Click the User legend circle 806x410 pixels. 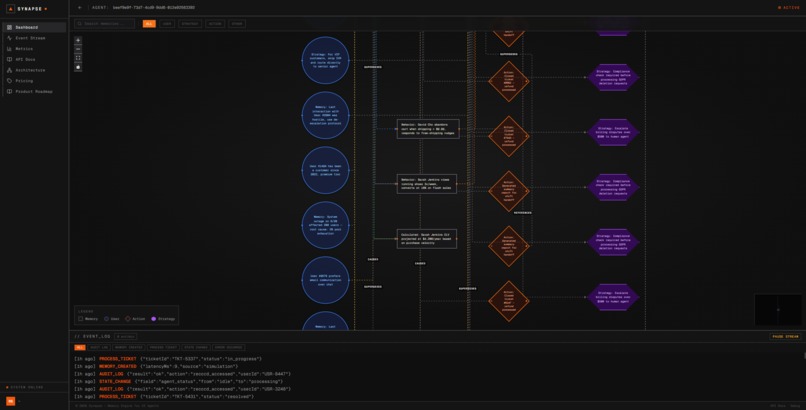point(106,319)
